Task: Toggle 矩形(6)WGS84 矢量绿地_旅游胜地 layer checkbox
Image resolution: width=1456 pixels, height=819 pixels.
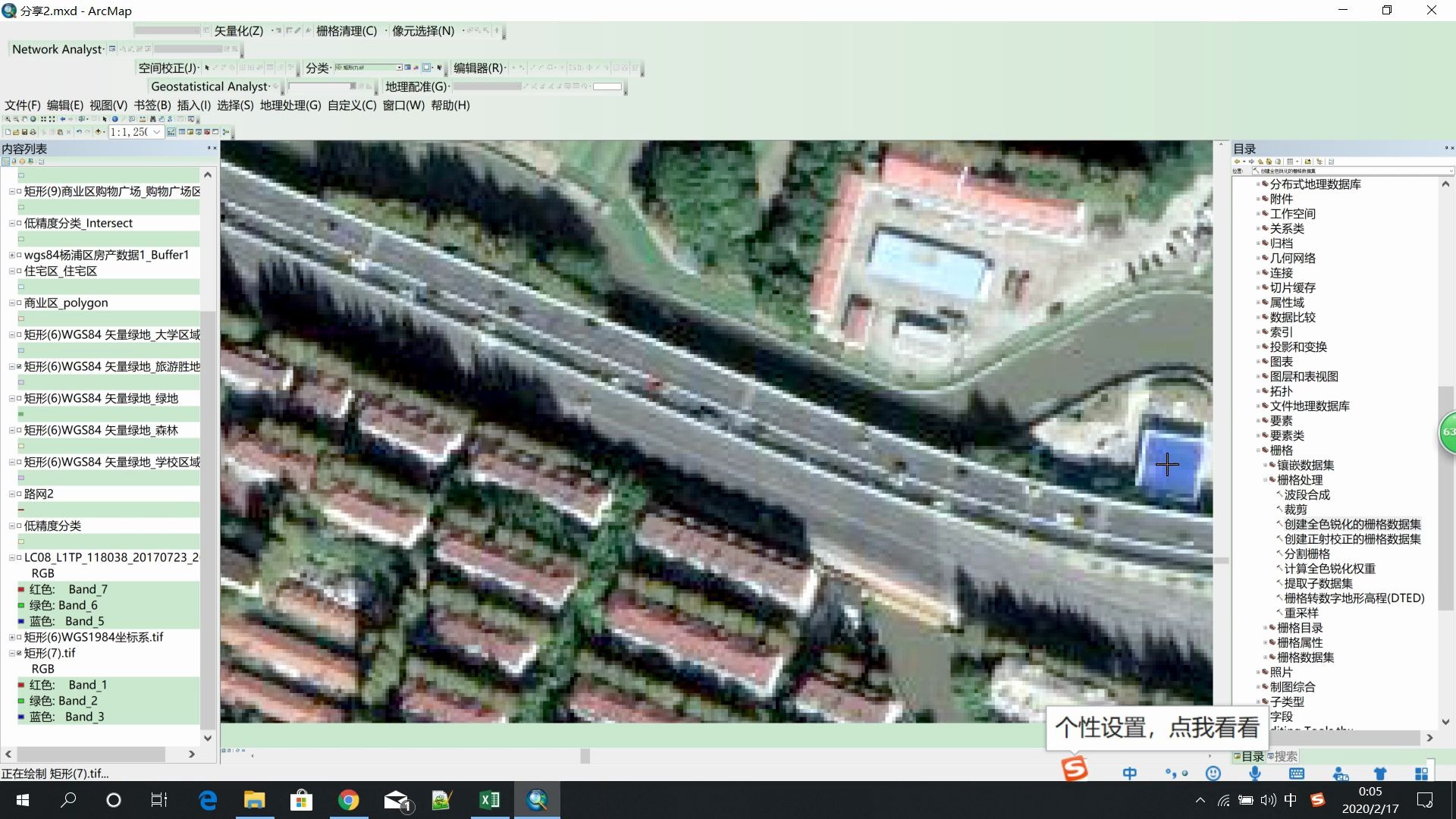Action: (x=19, y=366)
